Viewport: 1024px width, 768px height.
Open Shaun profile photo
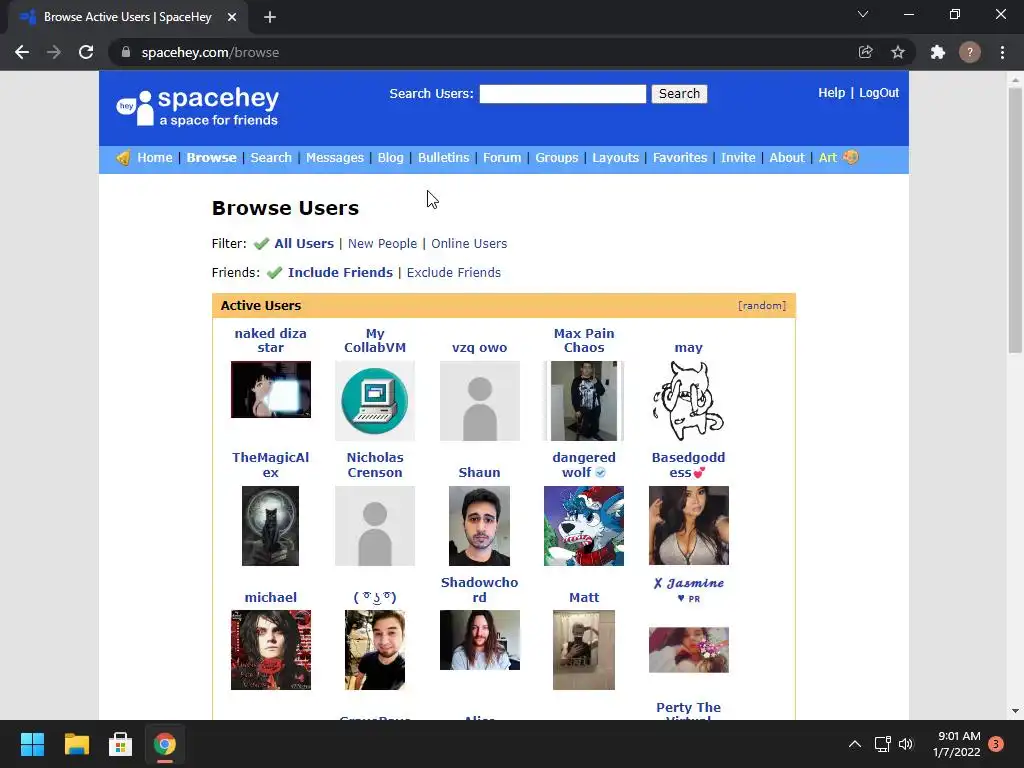click(x=479, y=526)
